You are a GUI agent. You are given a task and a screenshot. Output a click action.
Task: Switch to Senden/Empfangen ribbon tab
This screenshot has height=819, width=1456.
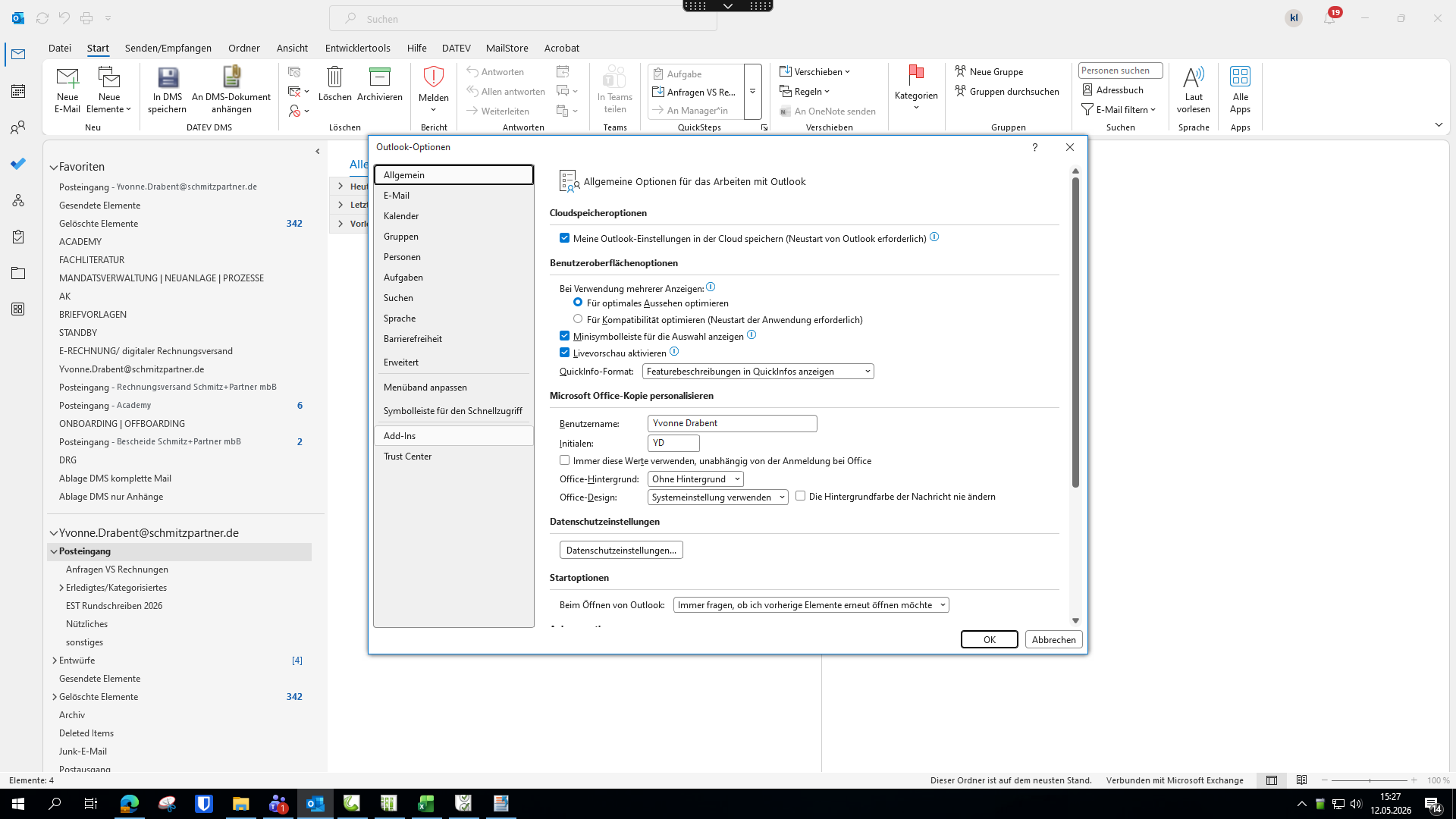pos(168,48)
